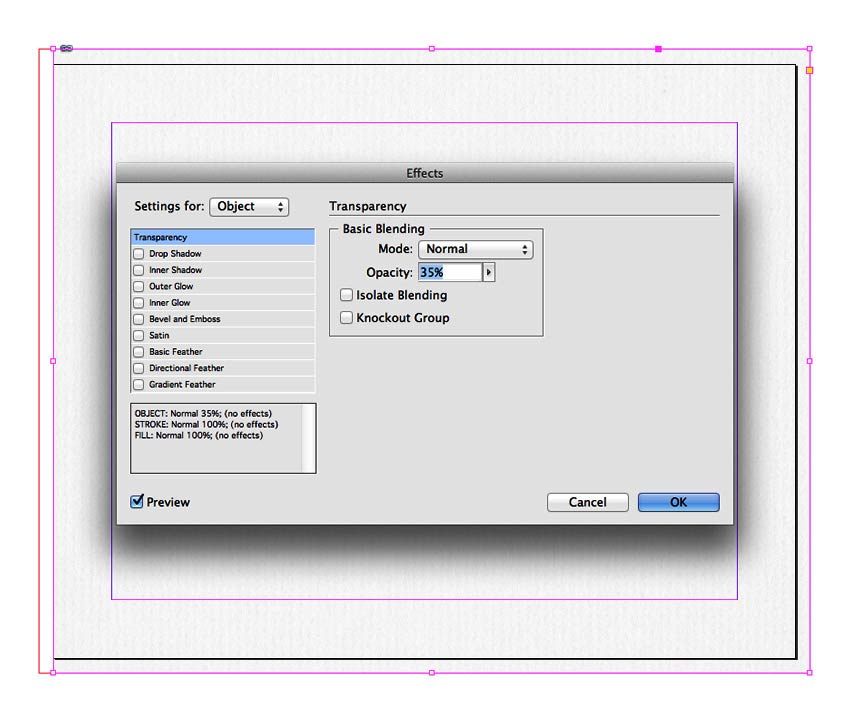The height and width of the screenshot is (724, 850).
Task: Select the Inner Glow label
Action: pyautogui.click(x=170, y=302)
